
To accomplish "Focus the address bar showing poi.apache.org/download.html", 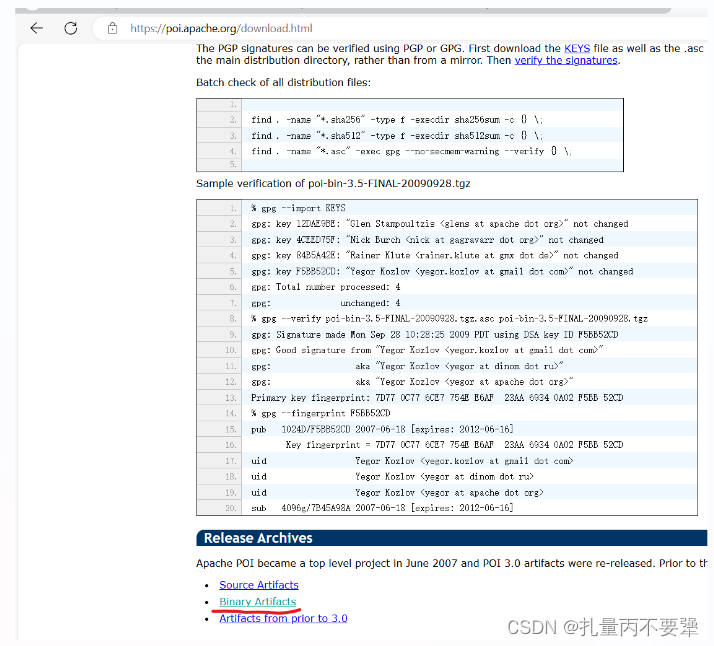I will click(221, 28).
